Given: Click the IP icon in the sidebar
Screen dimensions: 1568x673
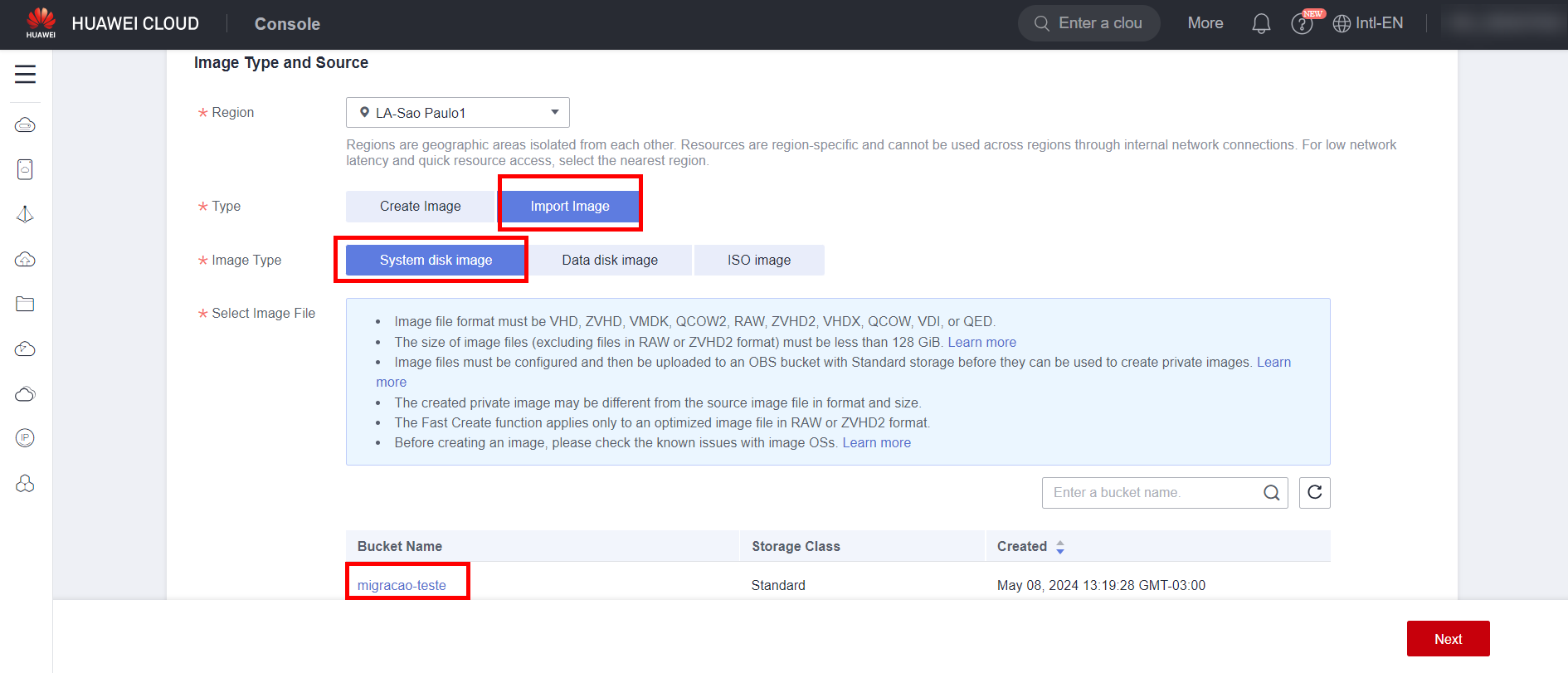Looking at the screenshot, I should pyautogui.click(x=25, y=438).
